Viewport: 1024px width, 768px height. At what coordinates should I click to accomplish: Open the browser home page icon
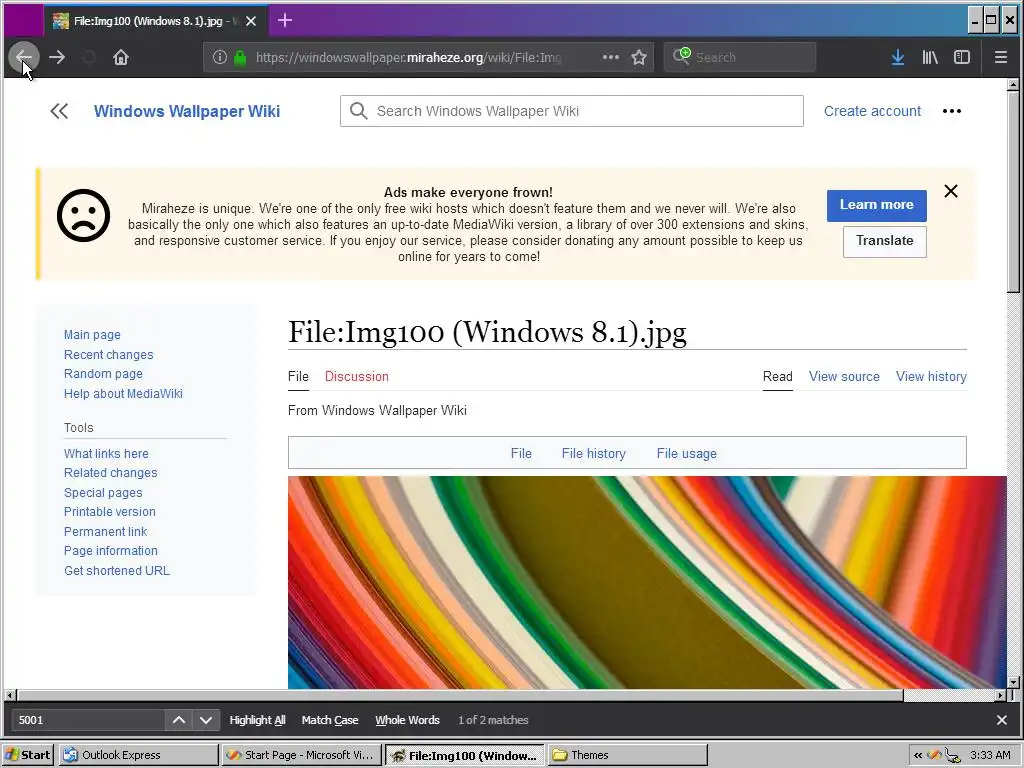pyautogui.click(x=121, y=57)
